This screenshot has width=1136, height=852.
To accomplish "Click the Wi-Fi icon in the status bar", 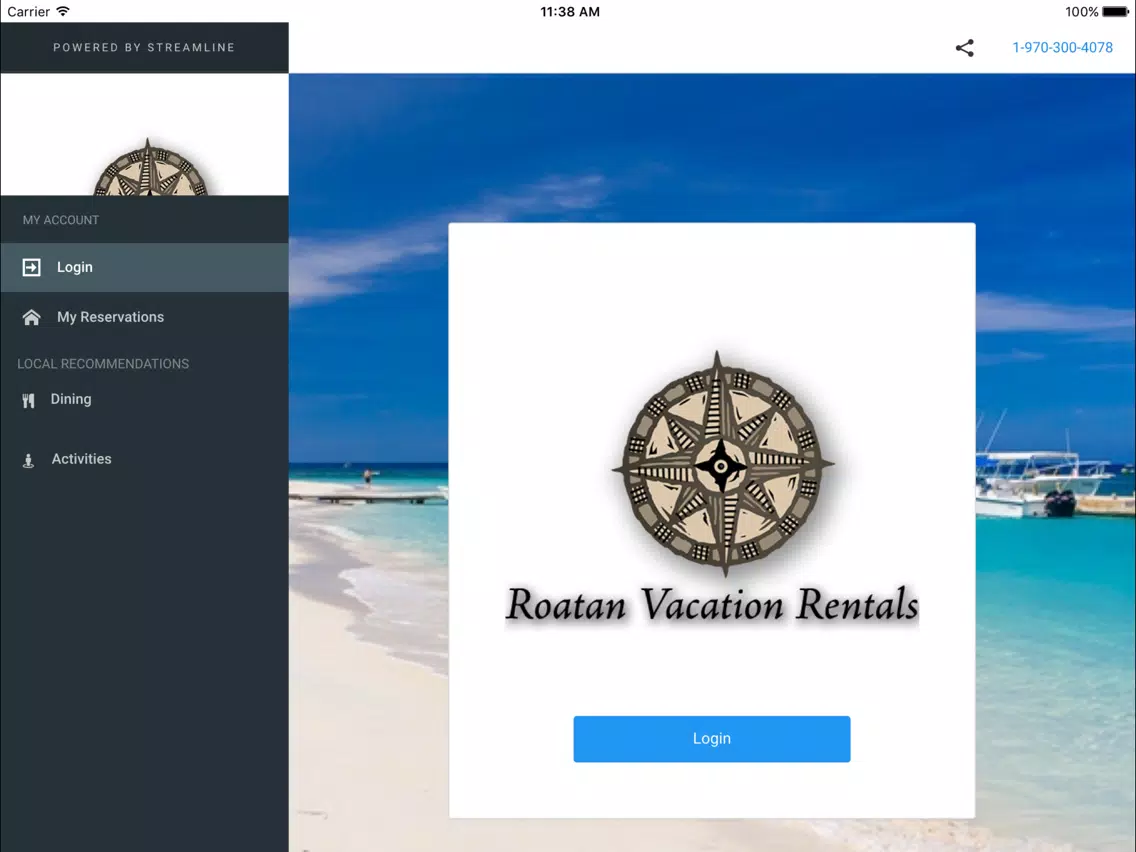I will tap(63, 12).
